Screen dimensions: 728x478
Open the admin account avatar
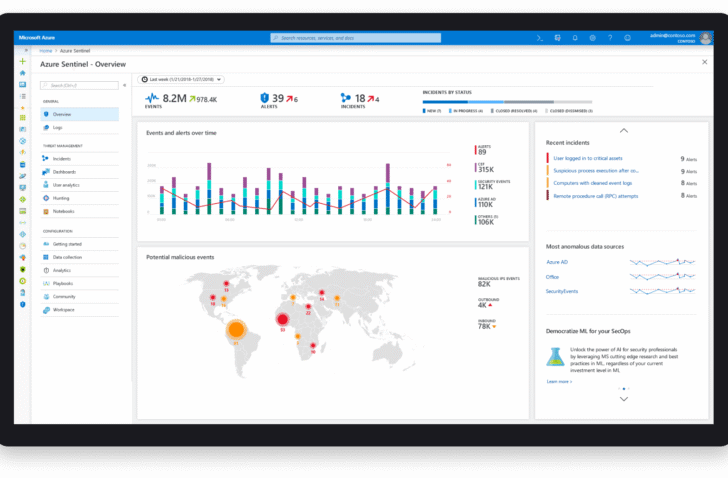706,38
